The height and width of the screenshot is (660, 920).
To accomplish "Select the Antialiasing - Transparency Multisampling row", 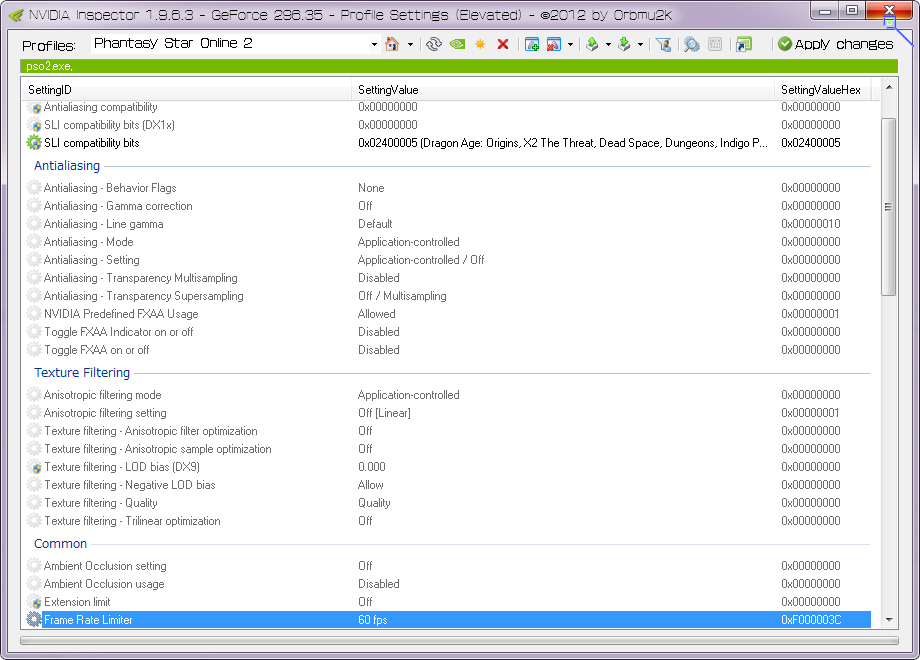I will (448, 278).
